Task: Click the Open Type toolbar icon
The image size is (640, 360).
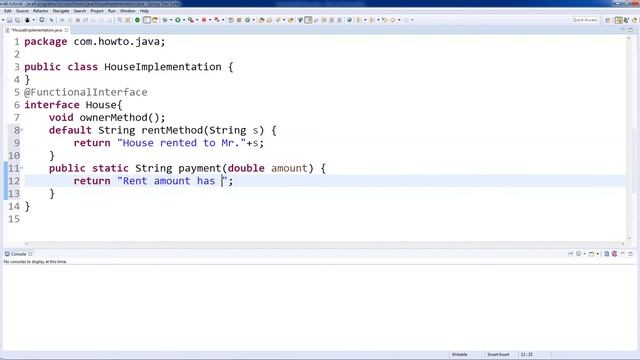Action: (261, 20)
